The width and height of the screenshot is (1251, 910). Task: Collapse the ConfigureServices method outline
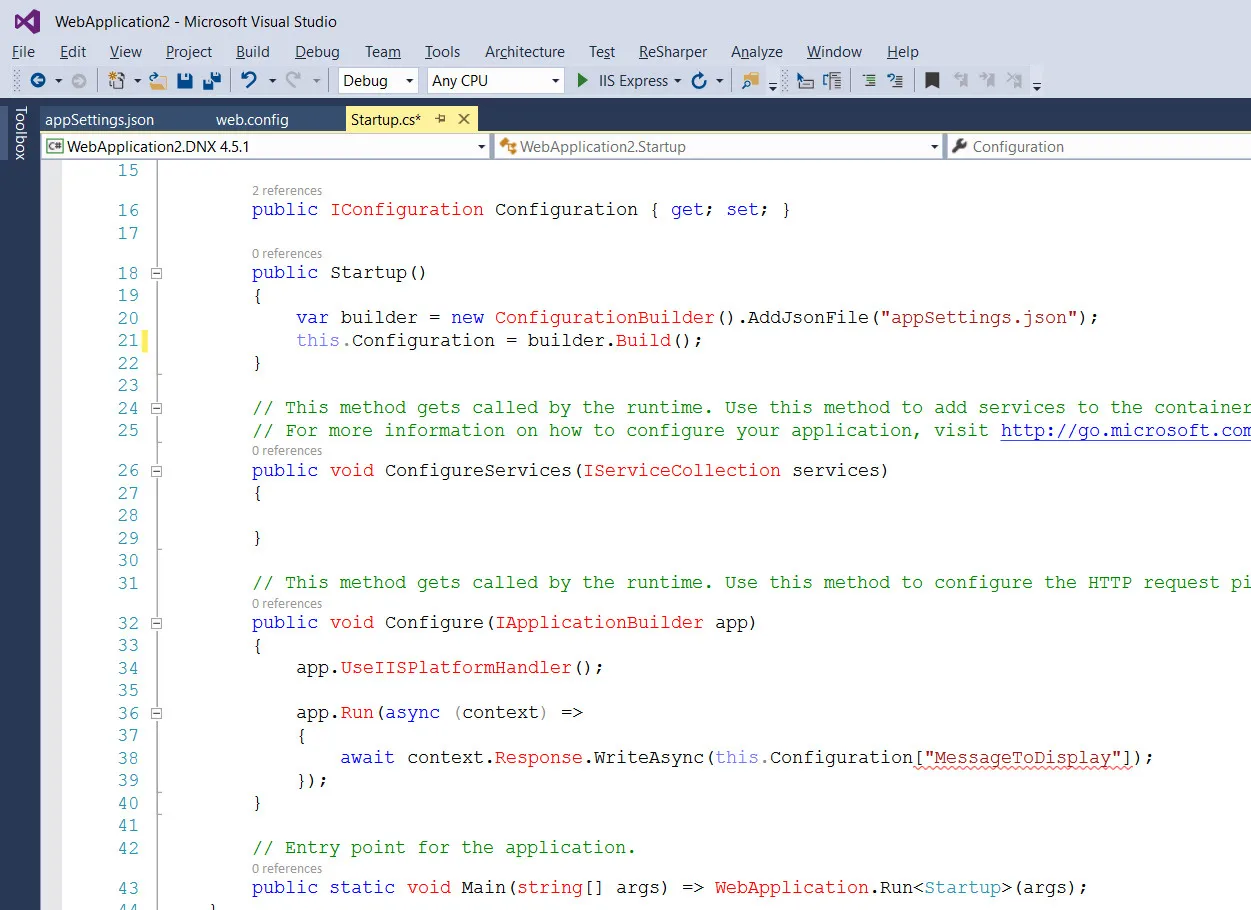(155, 470)
